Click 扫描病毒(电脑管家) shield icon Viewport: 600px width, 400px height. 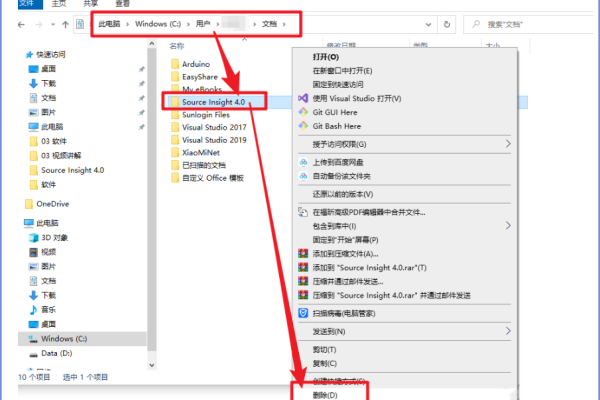pos(303,313)
